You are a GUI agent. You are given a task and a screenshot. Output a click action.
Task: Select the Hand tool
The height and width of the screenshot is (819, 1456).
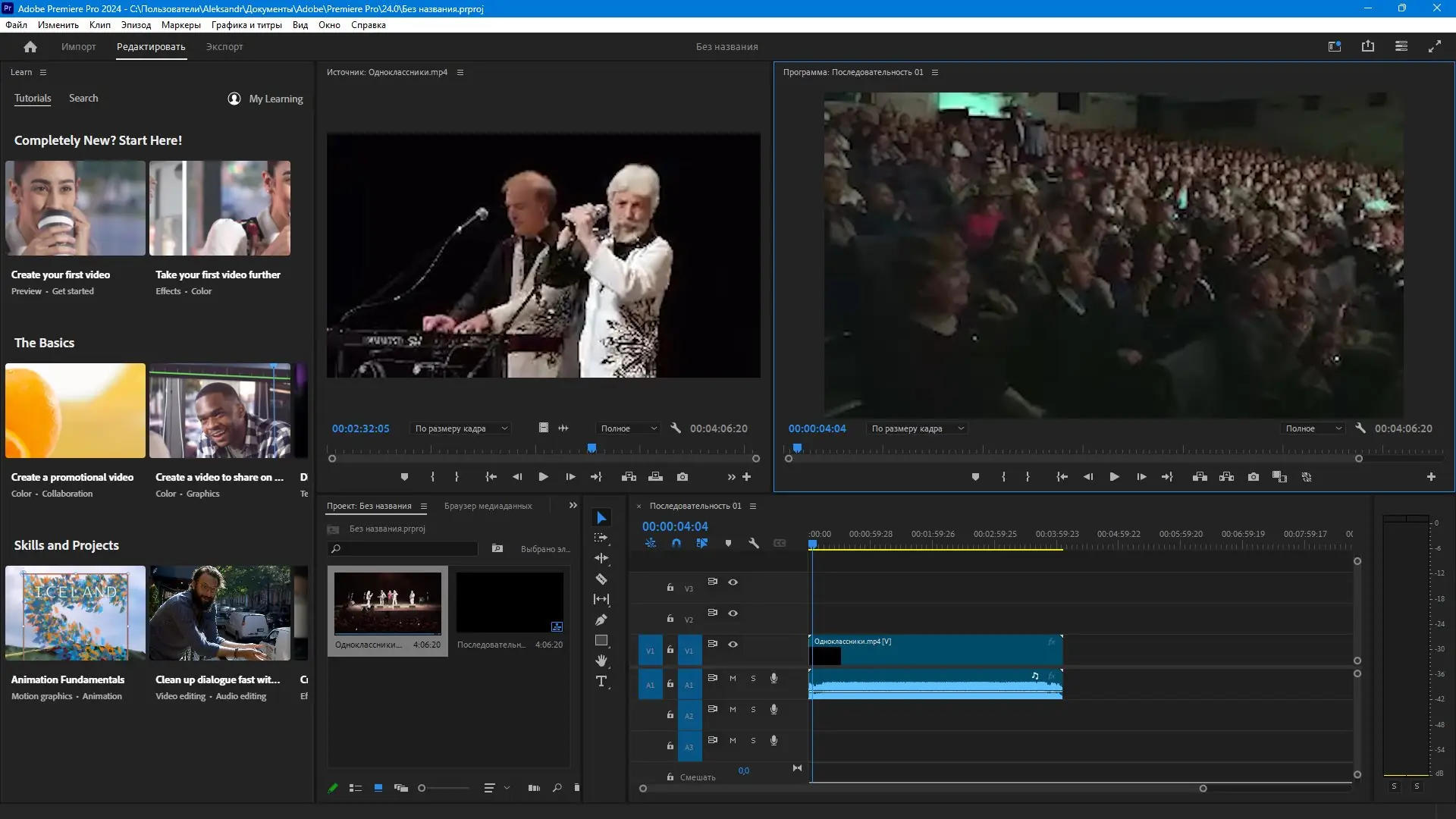tap(601, 661)
